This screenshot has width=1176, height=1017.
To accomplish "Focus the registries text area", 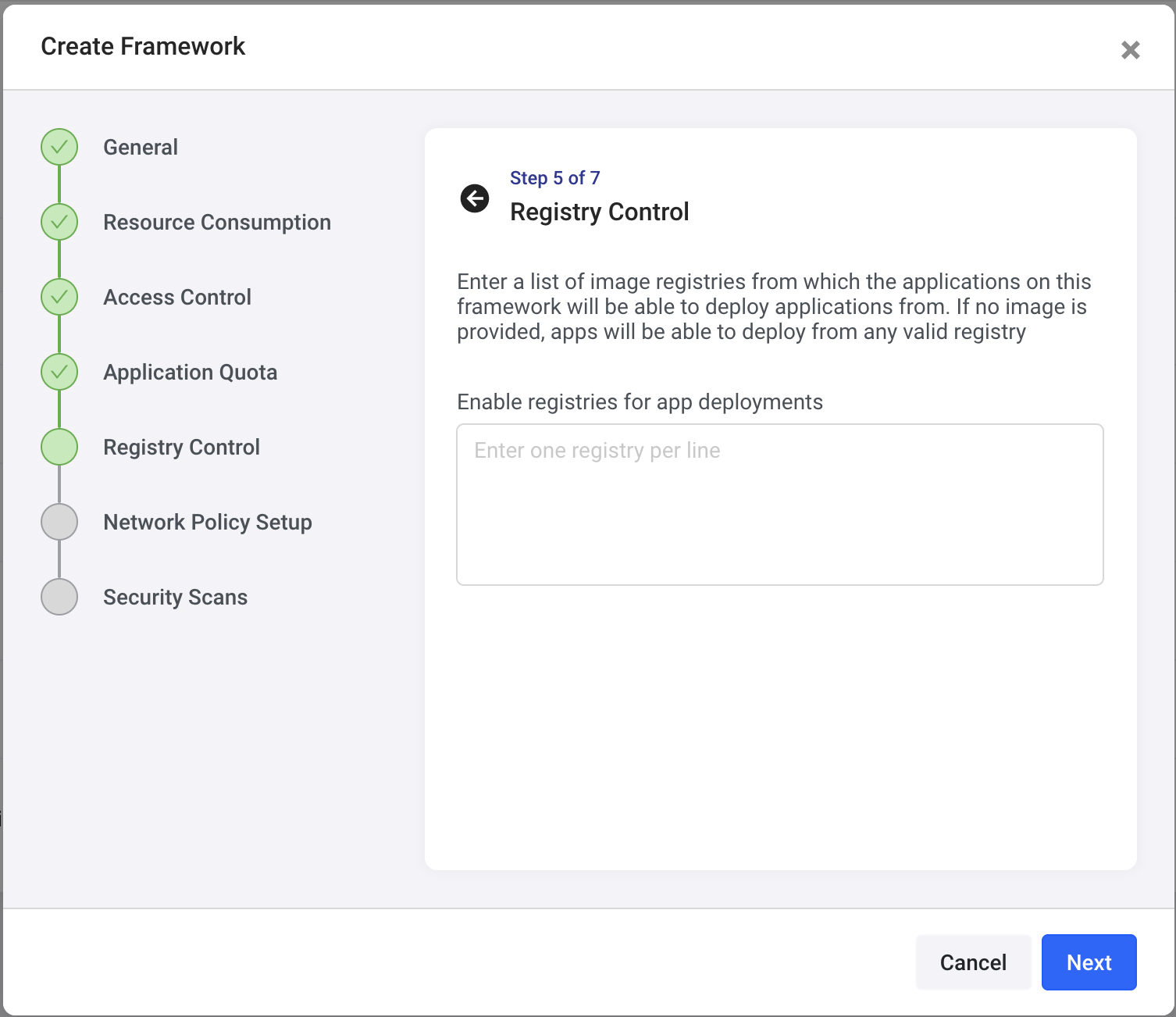I will pyautogui.click(x=779, y=505).
